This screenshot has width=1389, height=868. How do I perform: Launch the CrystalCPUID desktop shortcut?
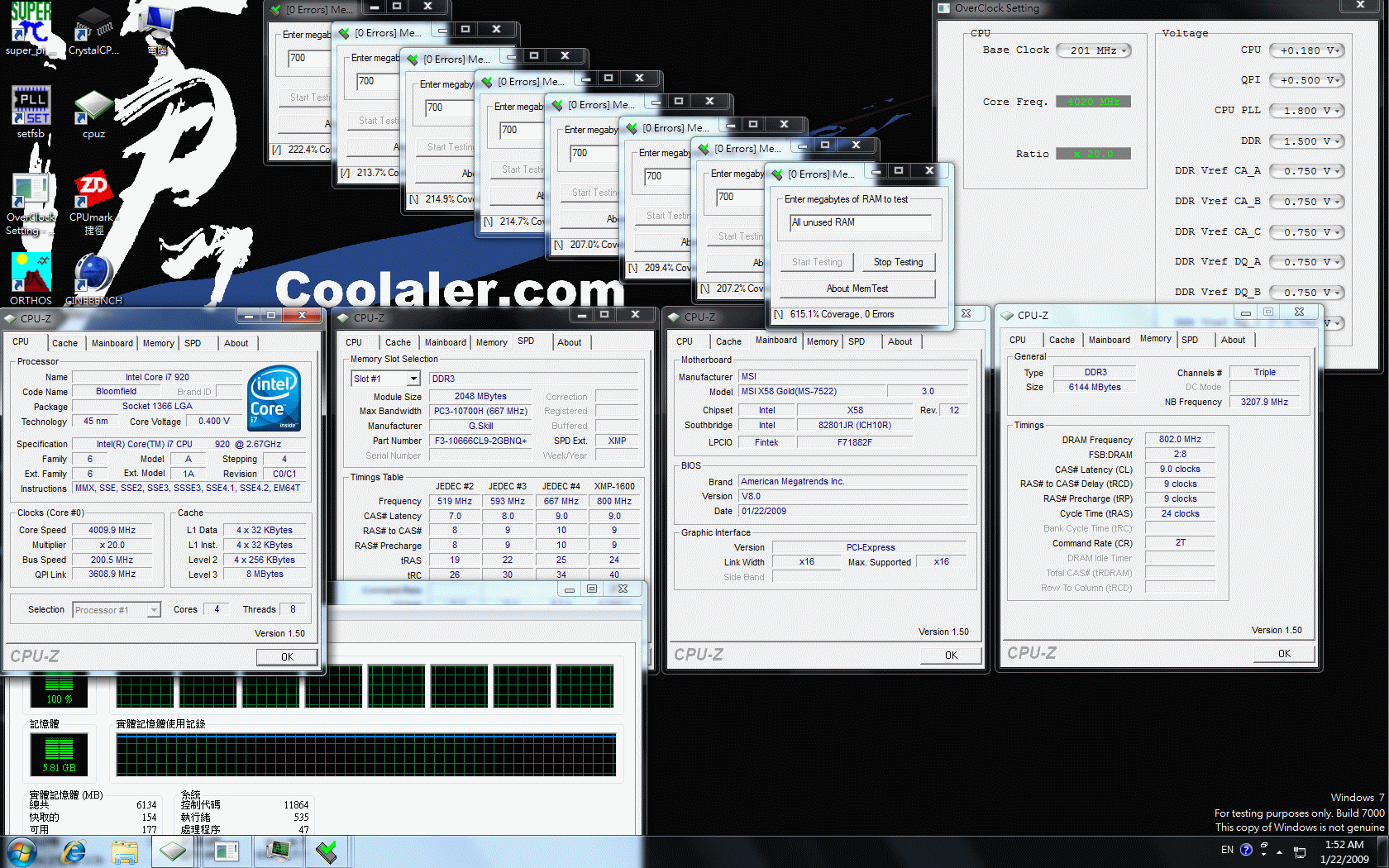click(x=93, y=29)
